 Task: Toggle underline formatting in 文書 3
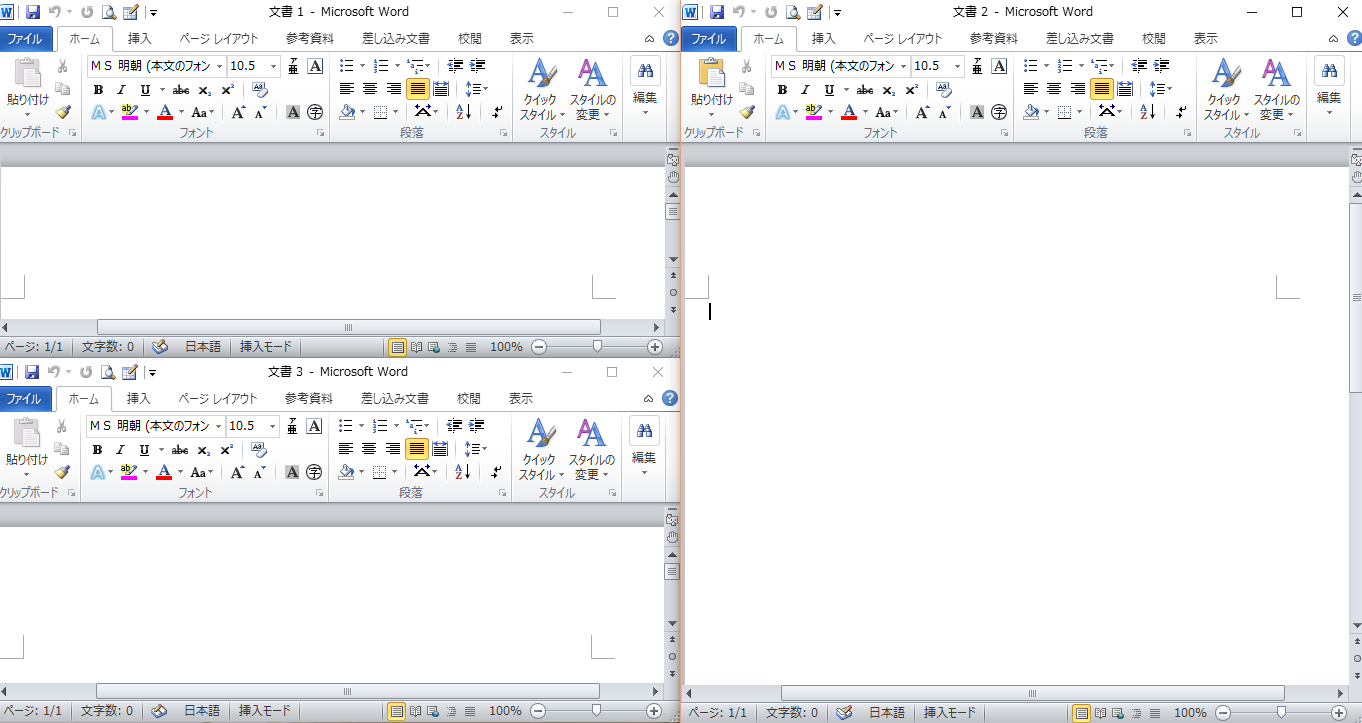[144, 449]
